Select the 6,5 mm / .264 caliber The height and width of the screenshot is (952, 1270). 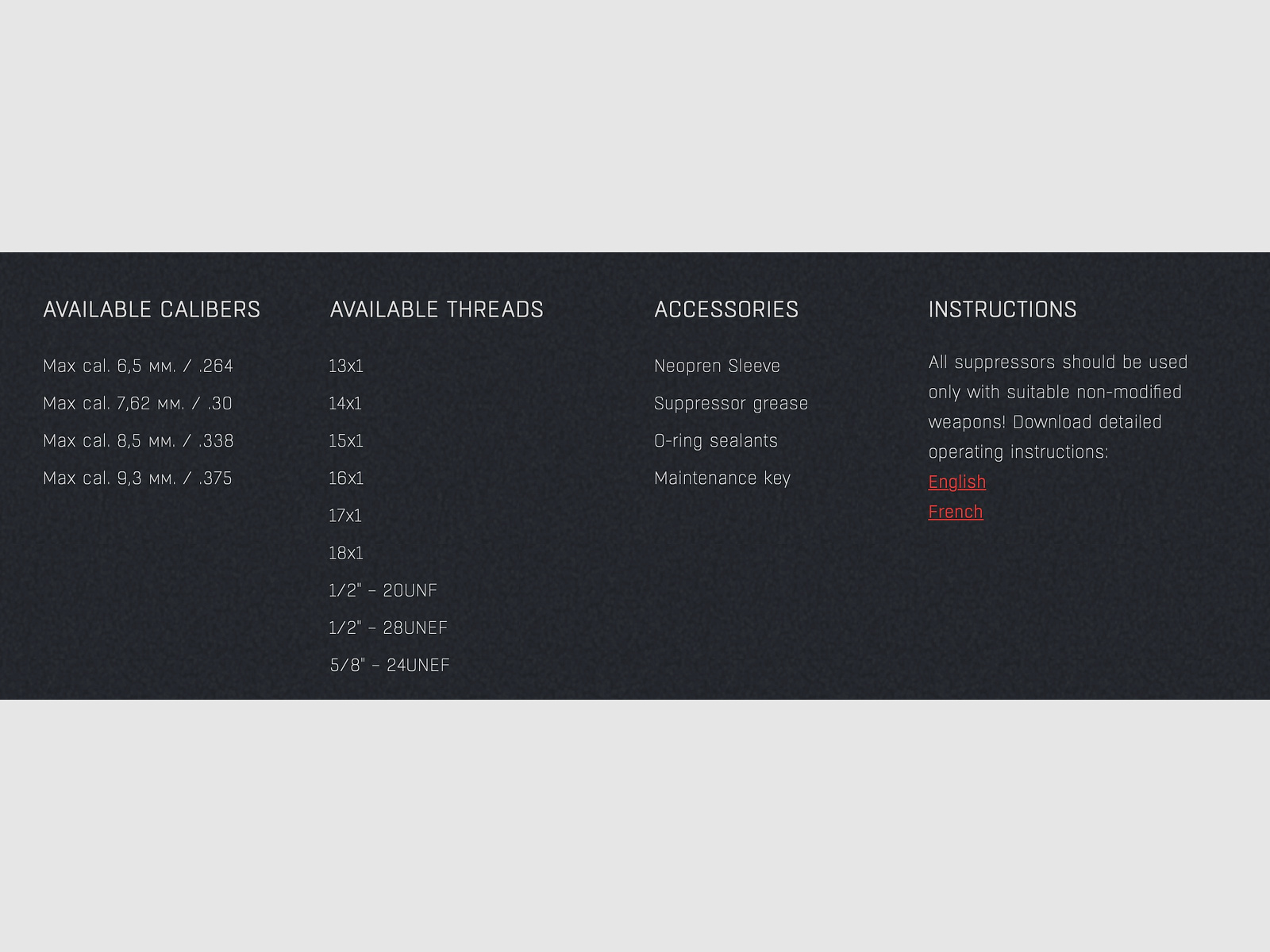pos(138,367)
